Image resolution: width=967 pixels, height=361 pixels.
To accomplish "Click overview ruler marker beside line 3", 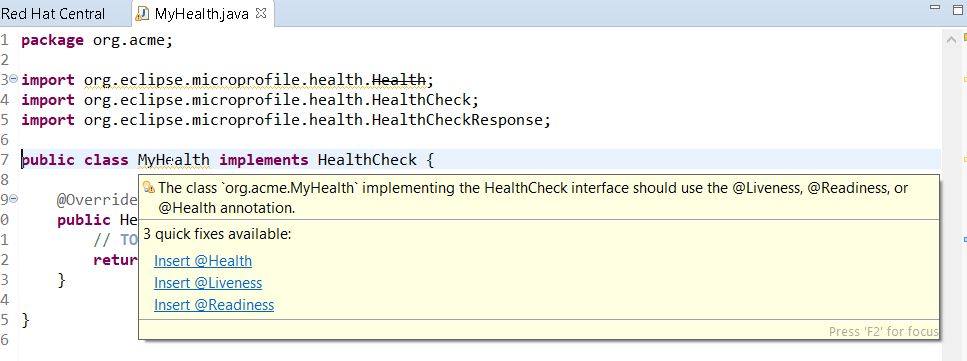I will (965, 80).
